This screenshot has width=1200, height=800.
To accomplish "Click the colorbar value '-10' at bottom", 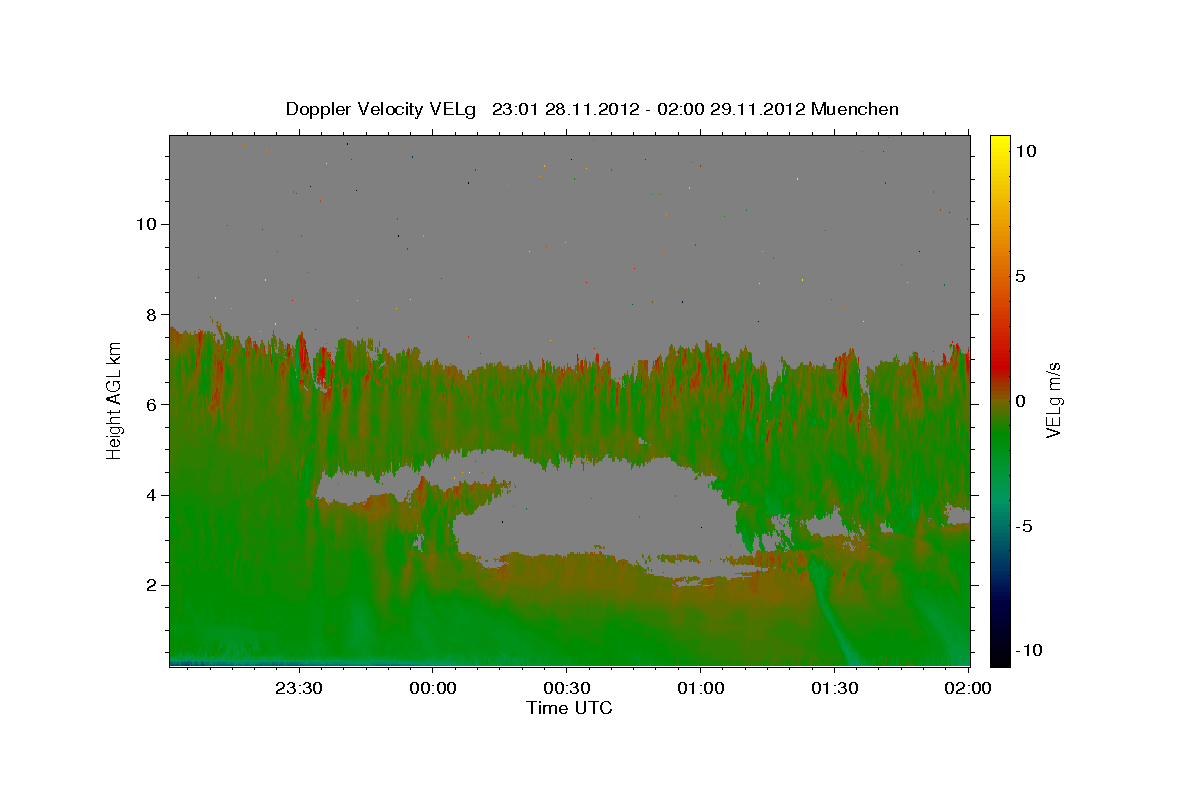I will (x=1028, y=651).
